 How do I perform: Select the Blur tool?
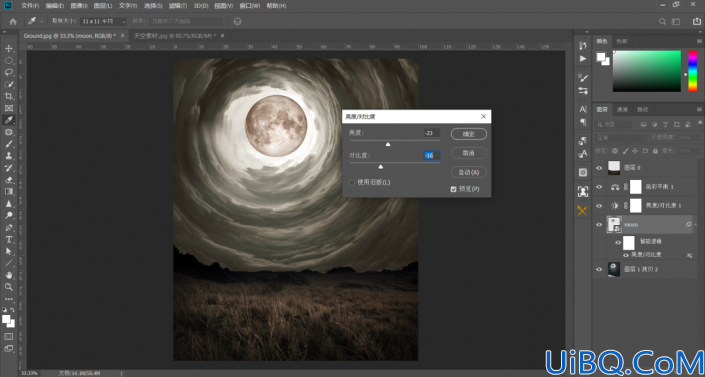tap(9, 203)
